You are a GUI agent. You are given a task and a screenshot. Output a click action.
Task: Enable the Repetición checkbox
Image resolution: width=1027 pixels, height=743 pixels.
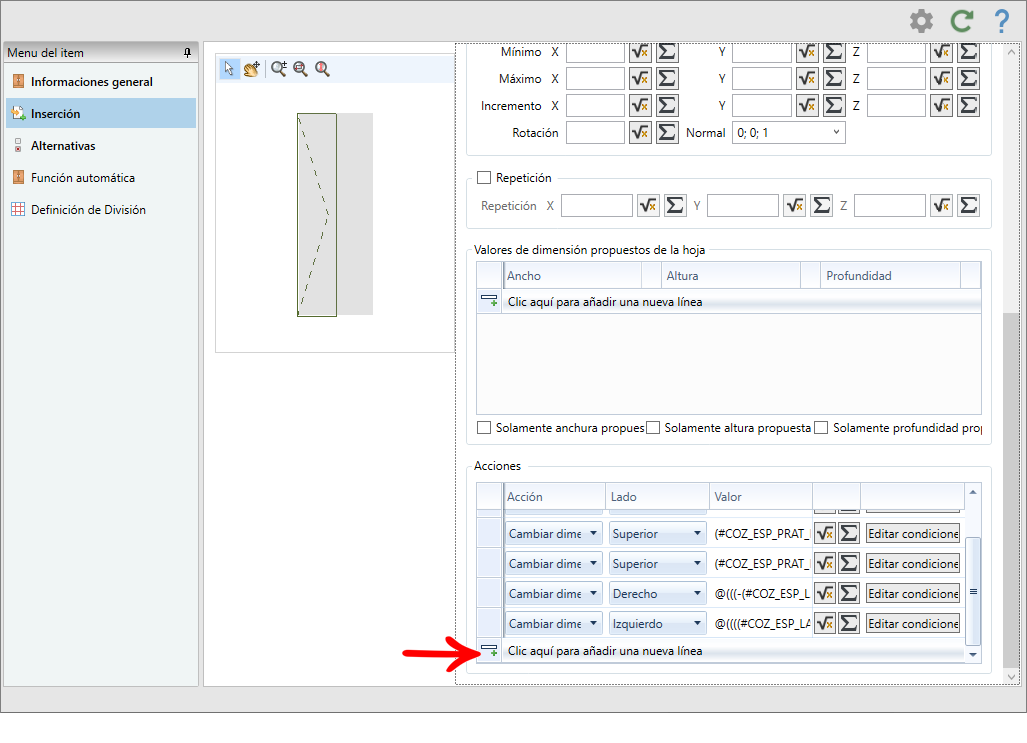click(484, 178)
